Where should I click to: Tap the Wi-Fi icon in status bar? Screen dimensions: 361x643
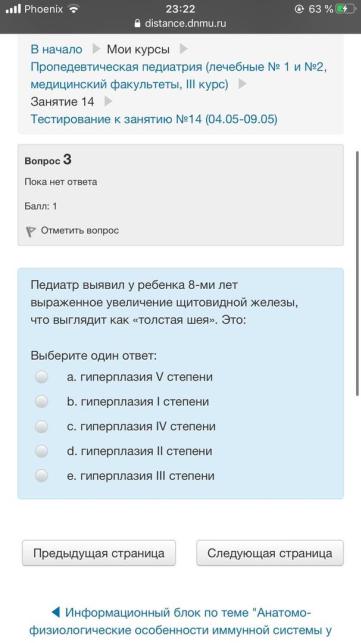click(74, 9)
